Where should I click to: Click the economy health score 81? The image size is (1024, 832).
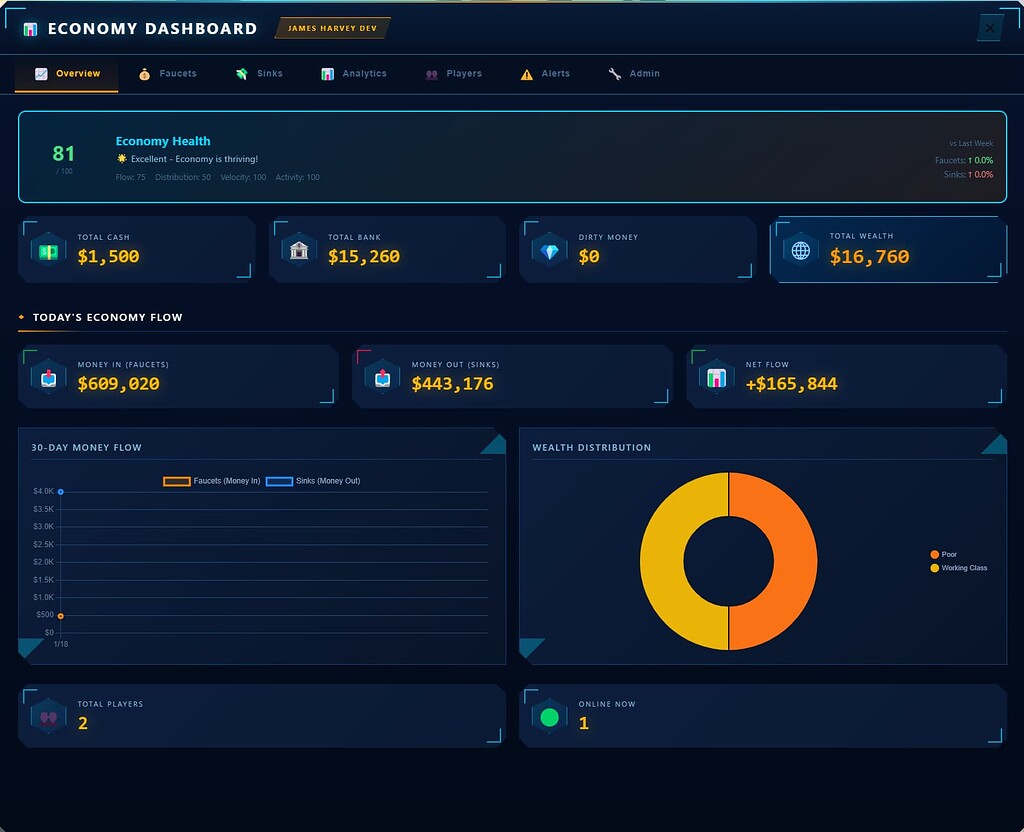point(63,153)
